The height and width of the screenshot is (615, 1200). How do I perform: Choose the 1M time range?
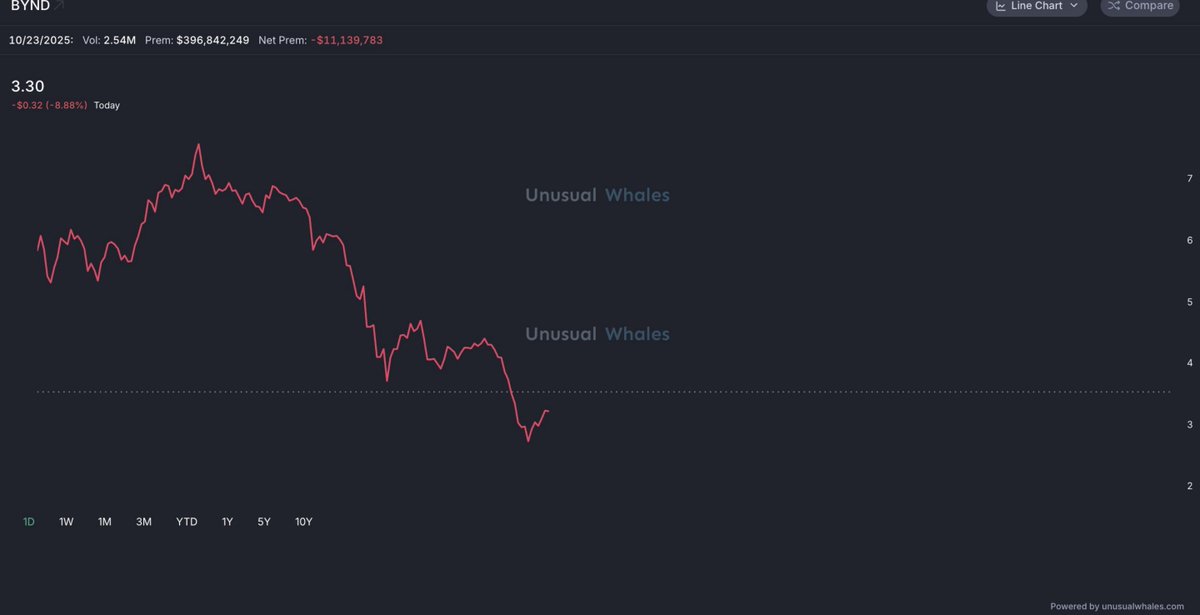(x=105, y=522)
